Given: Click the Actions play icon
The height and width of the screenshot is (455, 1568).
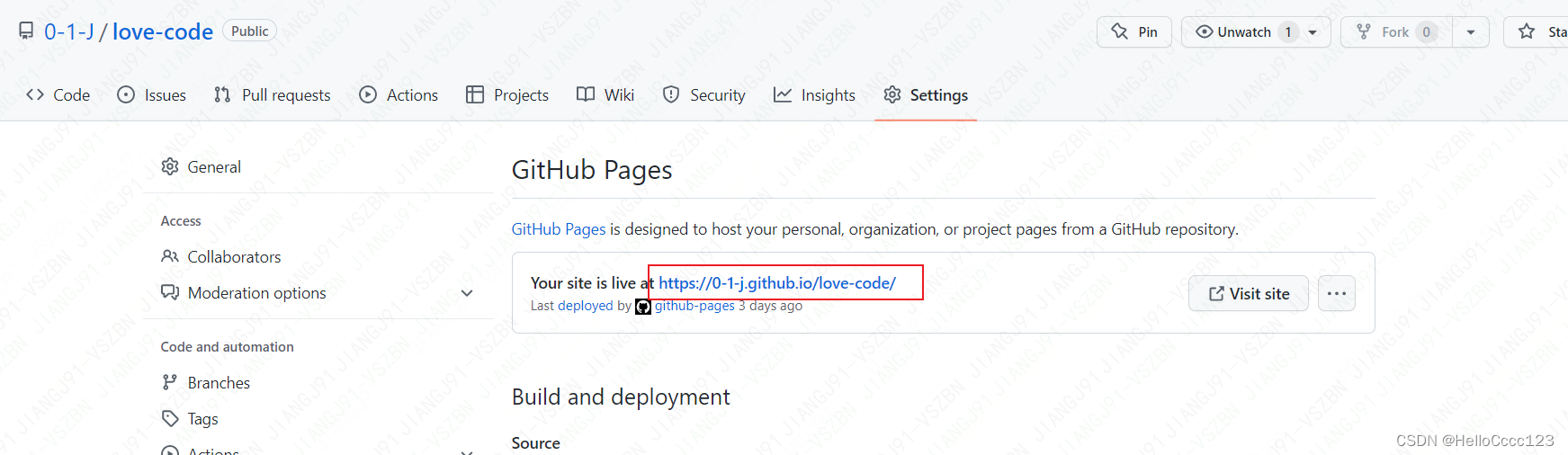Looking at the screenshot, I should (x=368, y=94).
